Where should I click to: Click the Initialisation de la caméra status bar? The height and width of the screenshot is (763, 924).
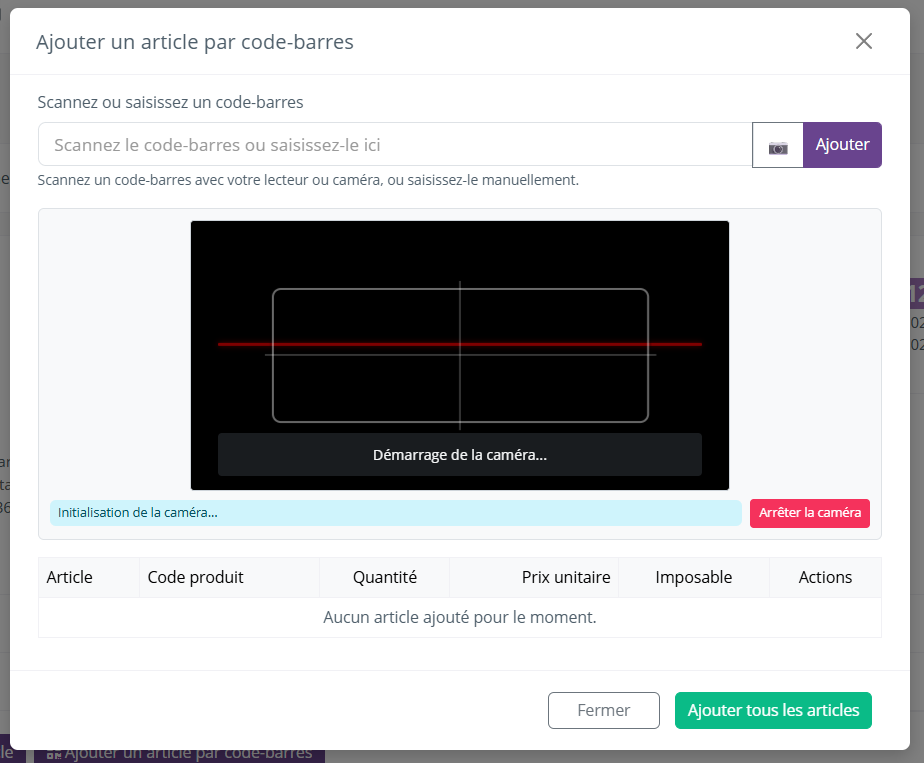[x=395, y=513]
